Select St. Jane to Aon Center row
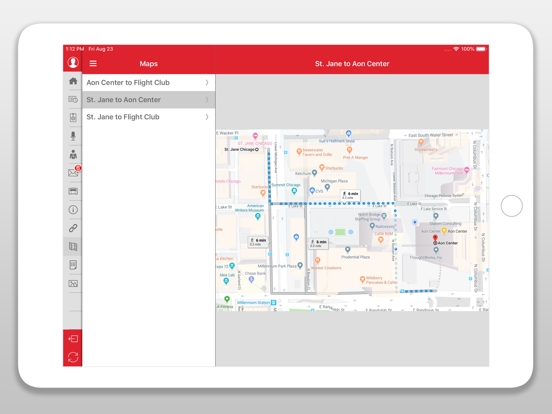 [149, 100]
